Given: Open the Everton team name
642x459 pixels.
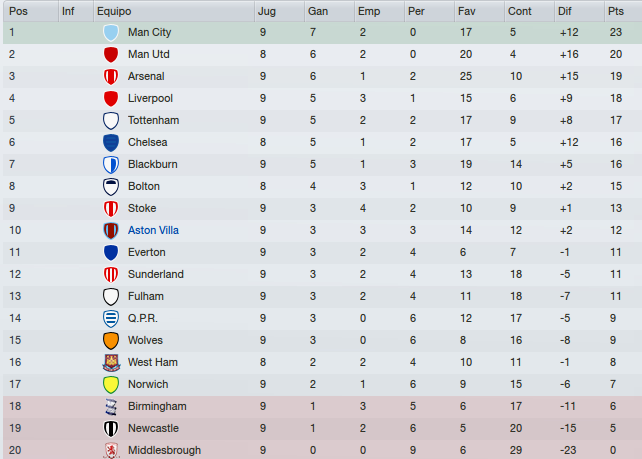Looking at the screenshot, I should coord(147,252).
